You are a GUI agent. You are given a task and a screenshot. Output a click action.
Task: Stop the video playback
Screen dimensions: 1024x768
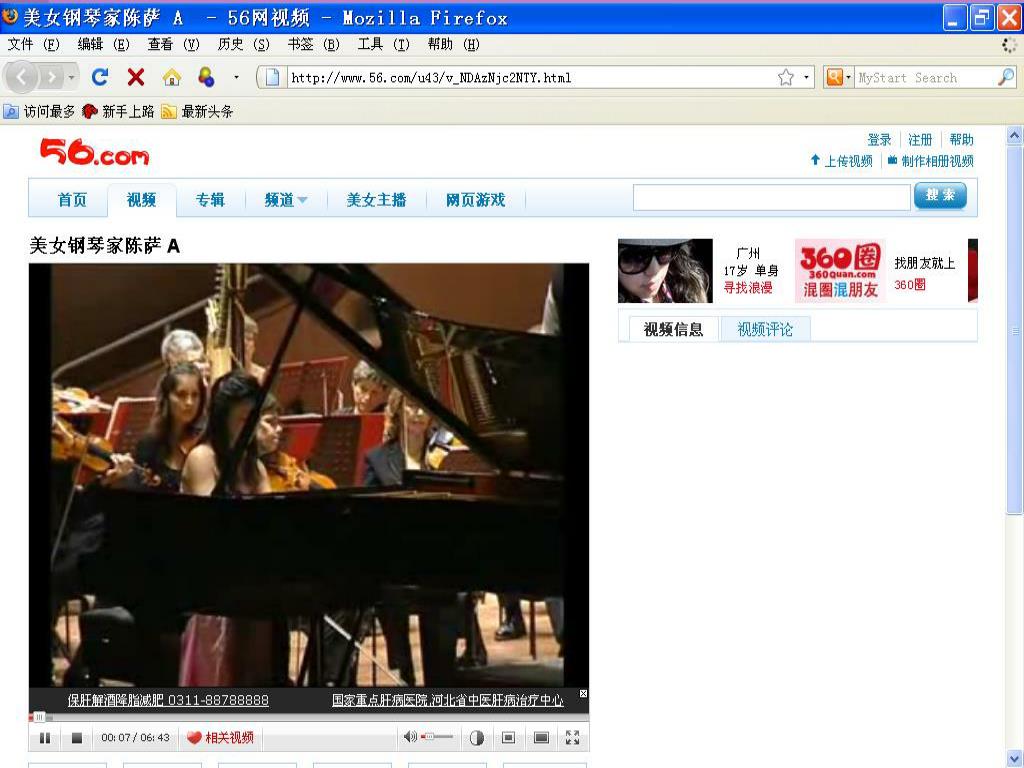(76, 738)
